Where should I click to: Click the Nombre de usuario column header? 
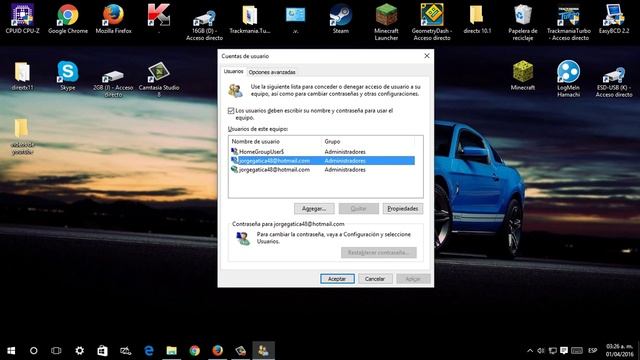click(276, 141)
